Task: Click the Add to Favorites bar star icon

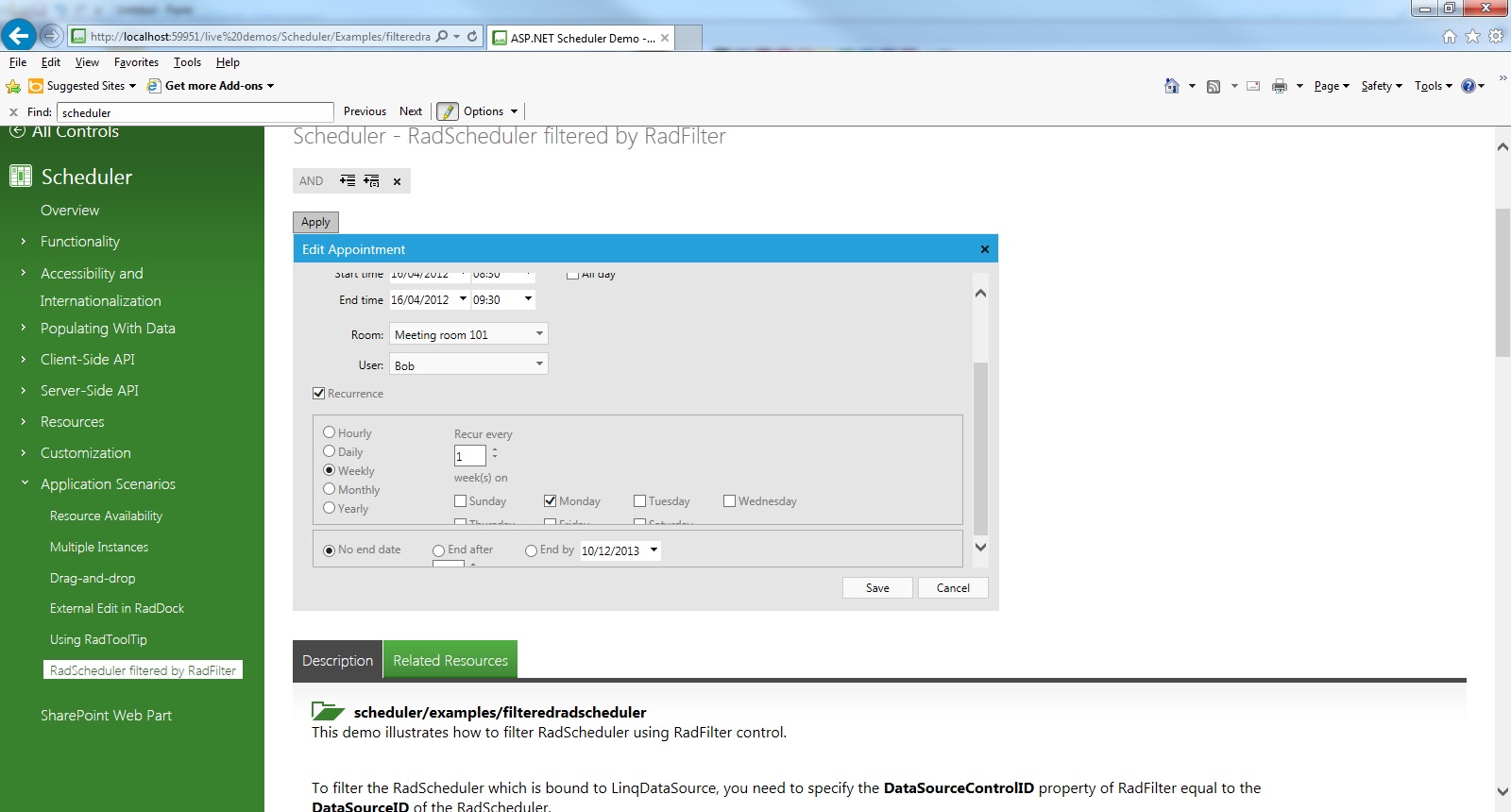Action: [x=13, y=86]
